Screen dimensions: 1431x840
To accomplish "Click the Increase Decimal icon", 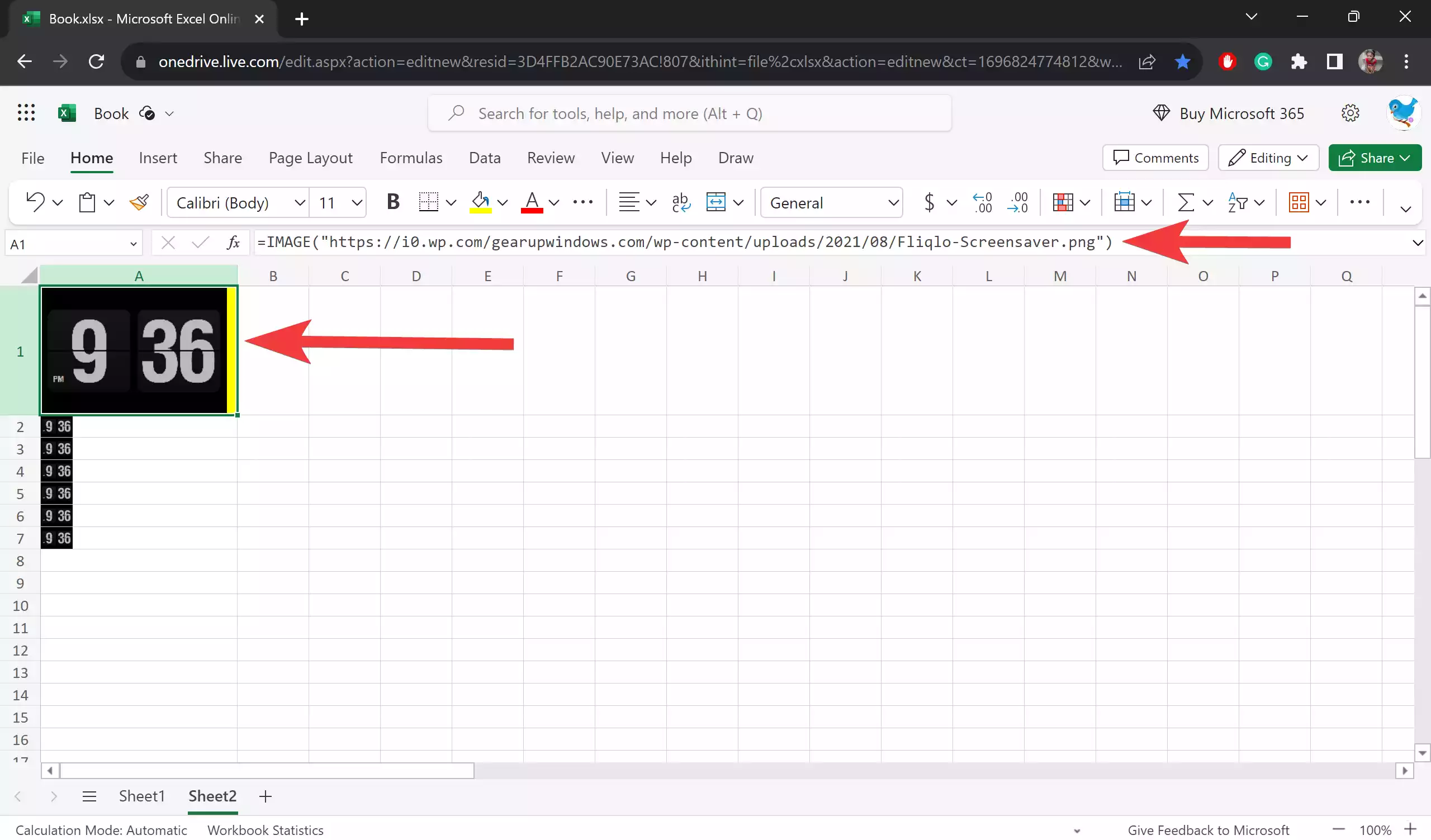I will pos(982,202).
